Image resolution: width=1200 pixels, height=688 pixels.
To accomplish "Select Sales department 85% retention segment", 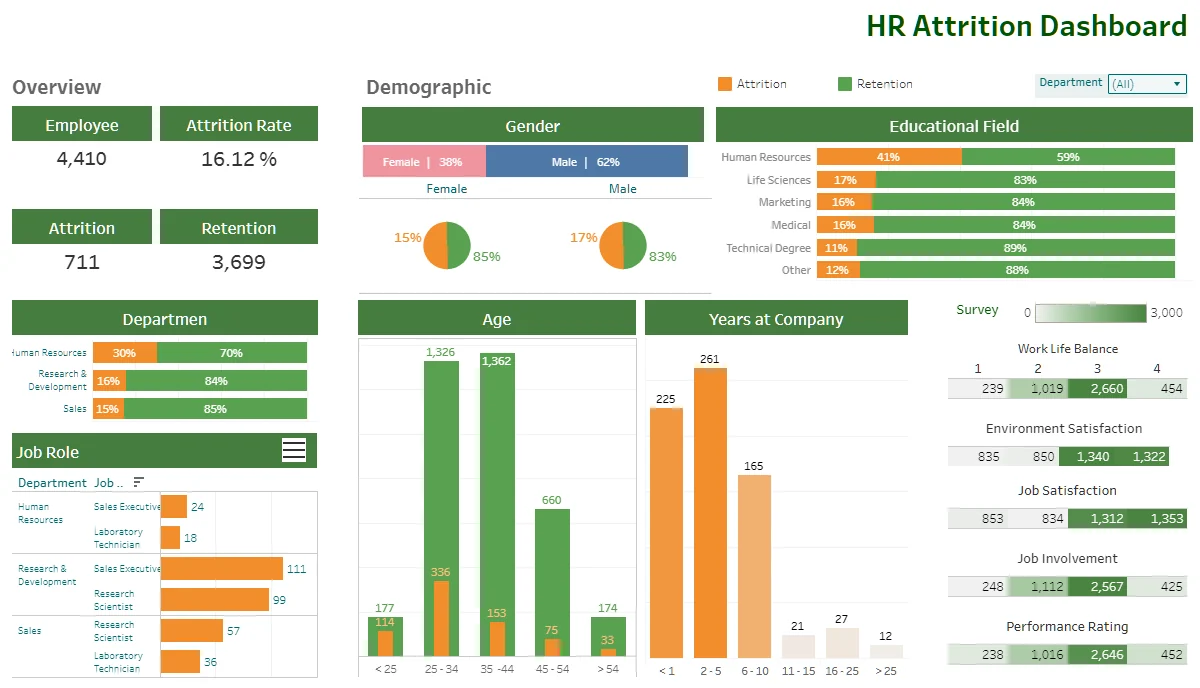I will (x=216, y=408).
